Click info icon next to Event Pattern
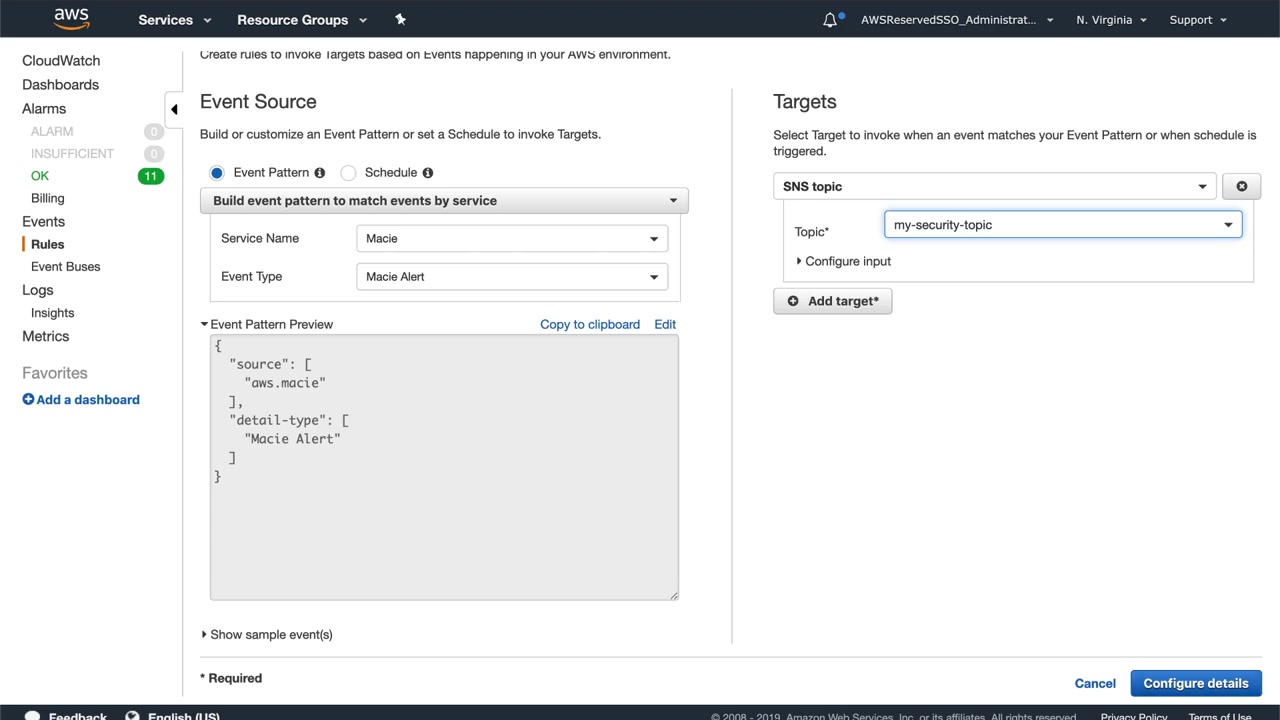 pyautogui.click(x=320, y=173)
